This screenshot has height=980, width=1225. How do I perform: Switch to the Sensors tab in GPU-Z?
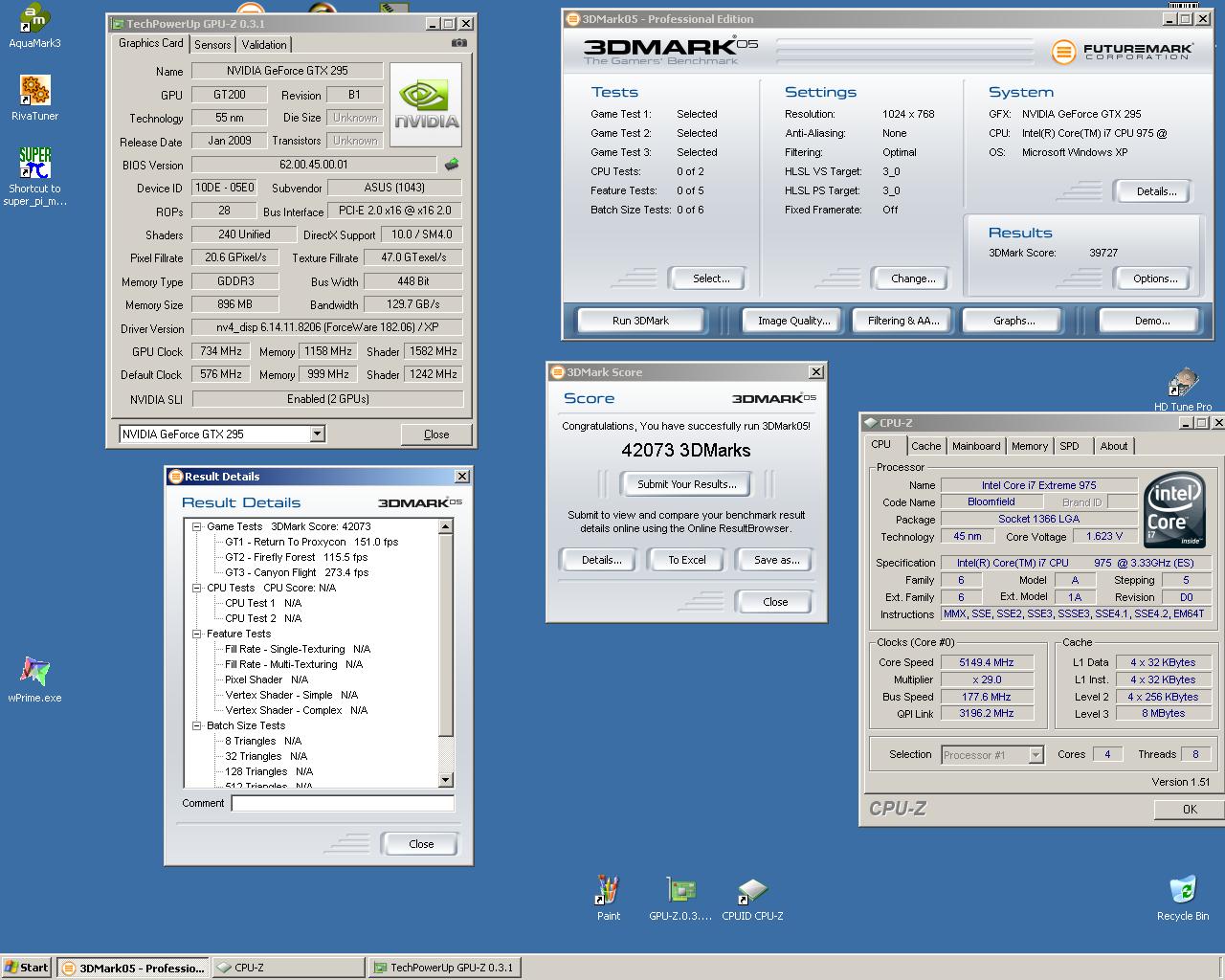coord(212,45)
